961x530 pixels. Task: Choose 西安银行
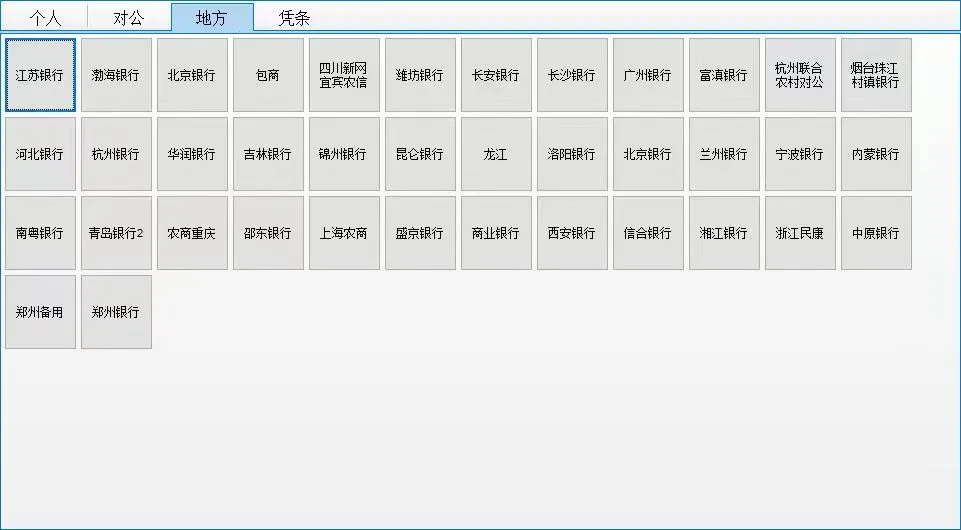coord(572,233)
